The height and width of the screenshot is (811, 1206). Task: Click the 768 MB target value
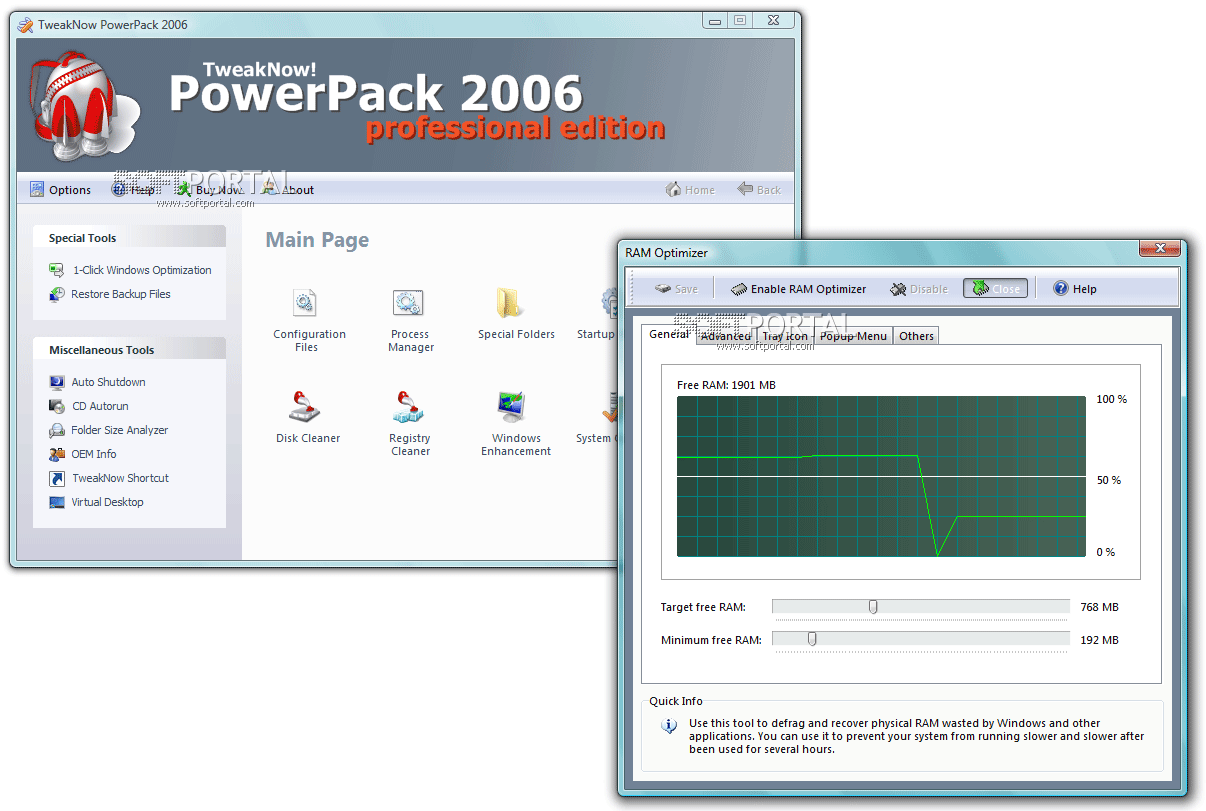1099,607
